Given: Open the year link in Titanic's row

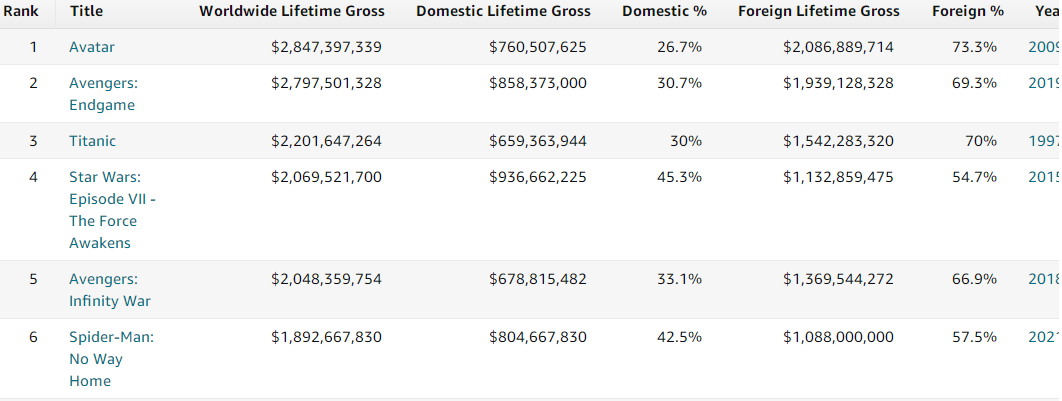Looking at the screenshot, I should [1044, 141].
